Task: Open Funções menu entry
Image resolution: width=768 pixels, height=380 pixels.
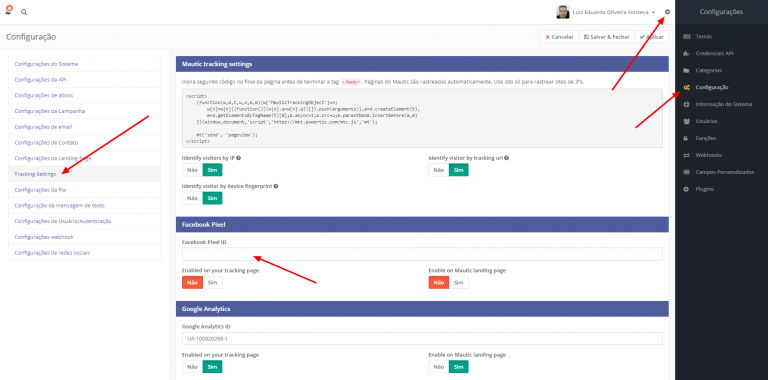Action: (x=706, y=138)
